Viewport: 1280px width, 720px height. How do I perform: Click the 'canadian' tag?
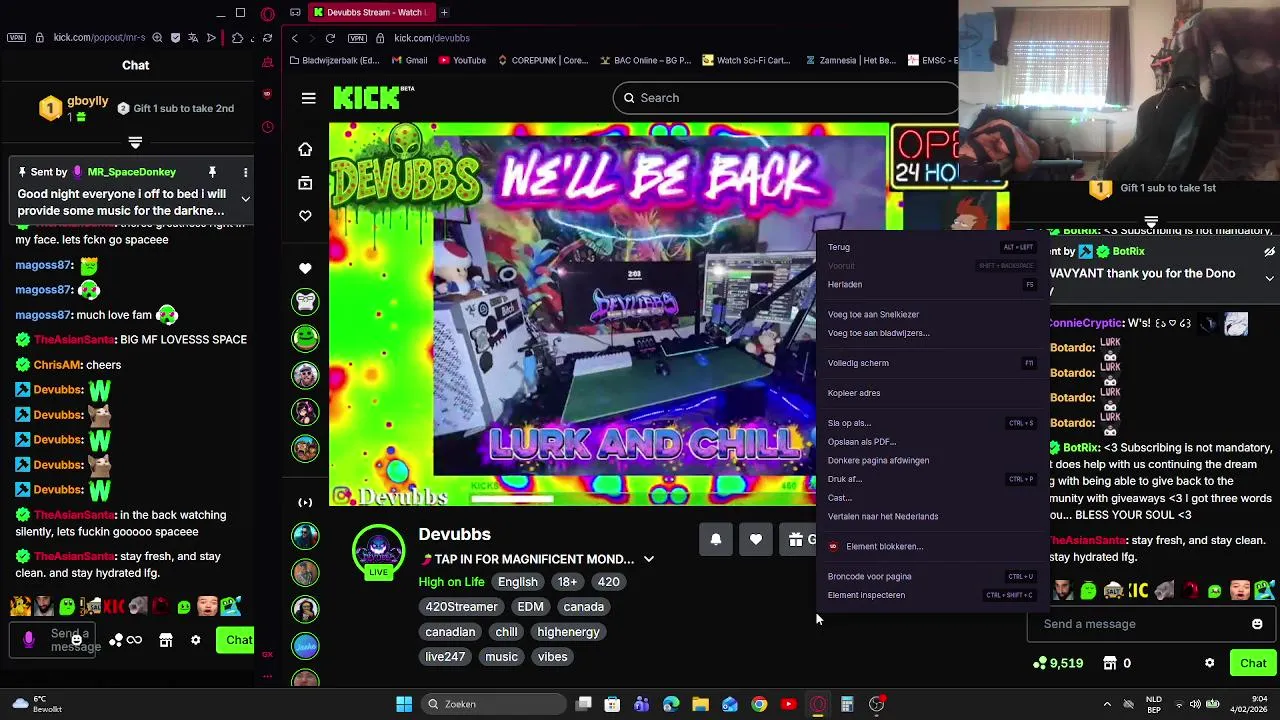[450, 632]
